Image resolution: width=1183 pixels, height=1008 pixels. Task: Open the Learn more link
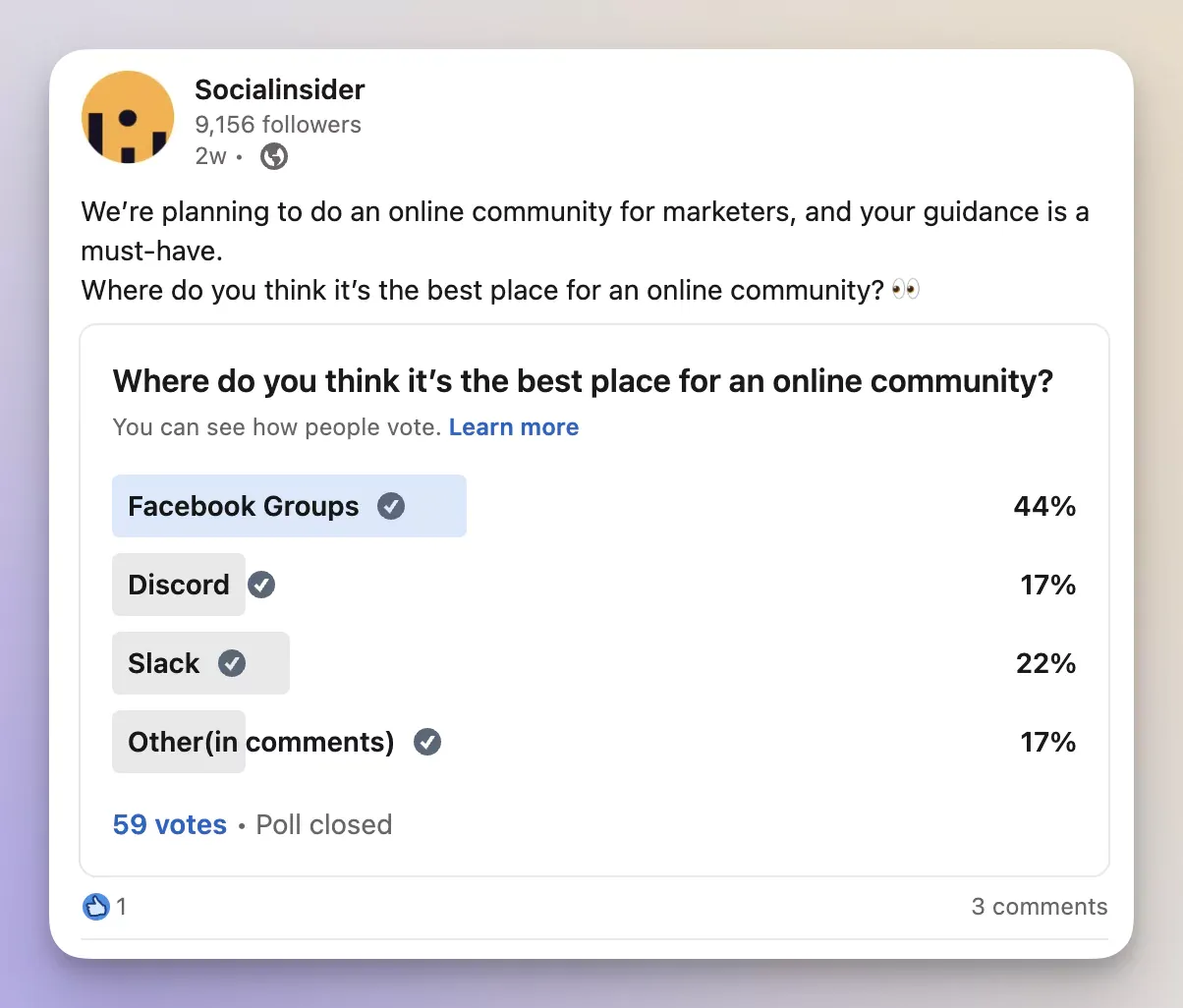(514, 427)
